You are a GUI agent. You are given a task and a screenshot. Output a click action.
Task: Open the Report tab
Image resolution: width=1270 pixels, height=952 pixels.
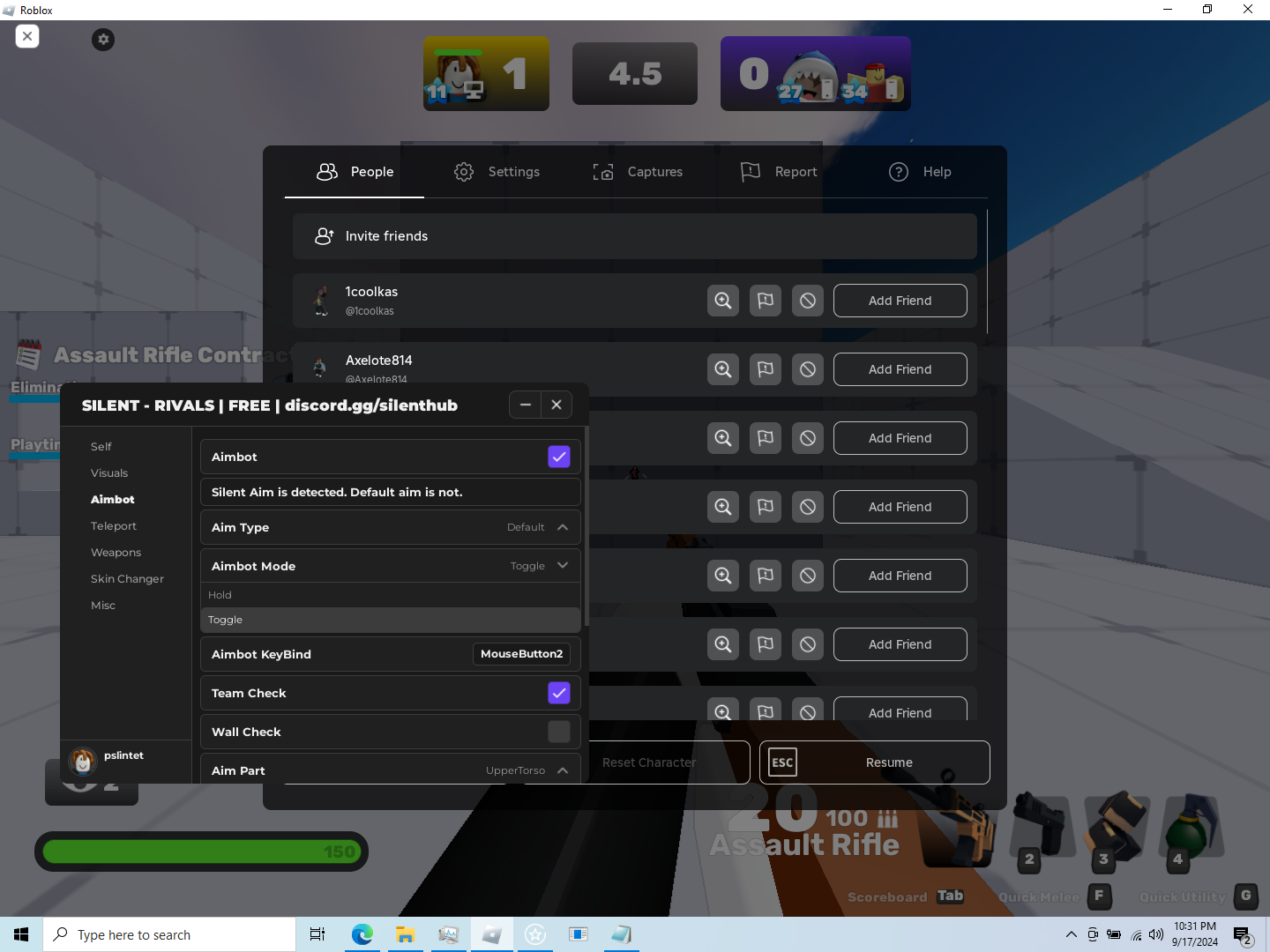click(779, 172)
